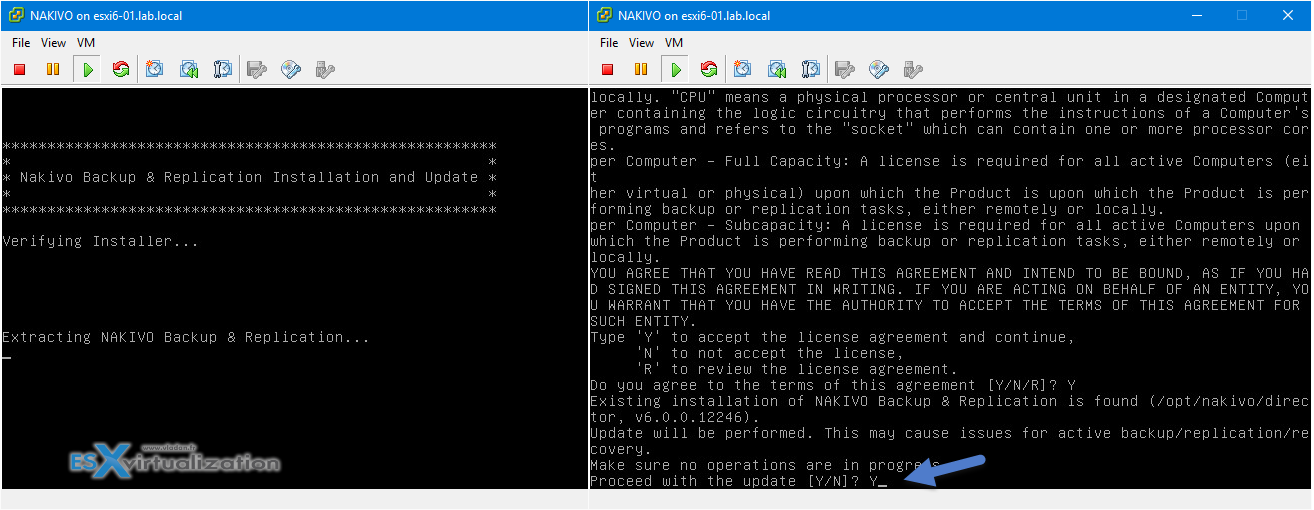
Task: Click 'Nakivo Backup & Replication Installation and Update' banner
Action: tap(249, 177)
